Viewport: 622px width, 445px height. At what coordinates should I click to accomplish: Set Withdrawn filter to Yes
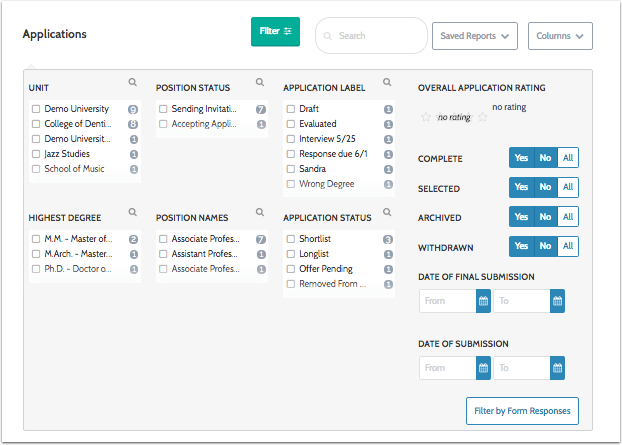point(522,246)
